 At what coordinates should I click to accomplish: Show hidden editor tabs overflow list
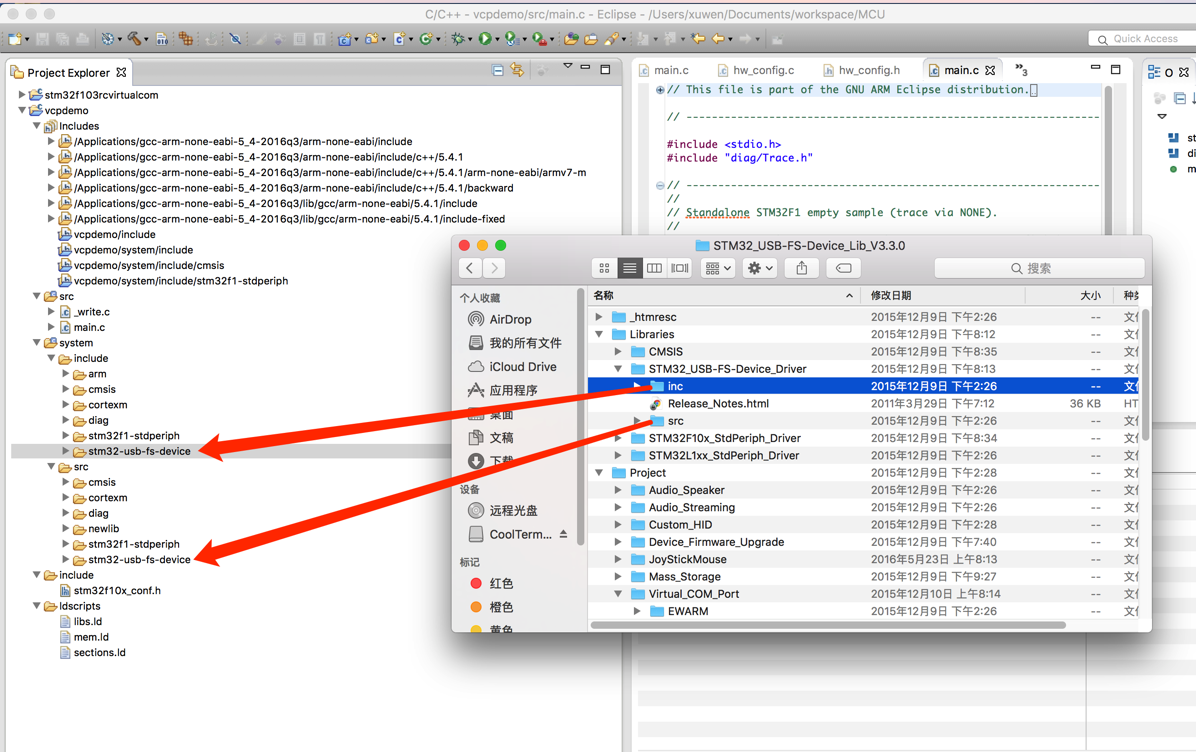coord(1021,70)
